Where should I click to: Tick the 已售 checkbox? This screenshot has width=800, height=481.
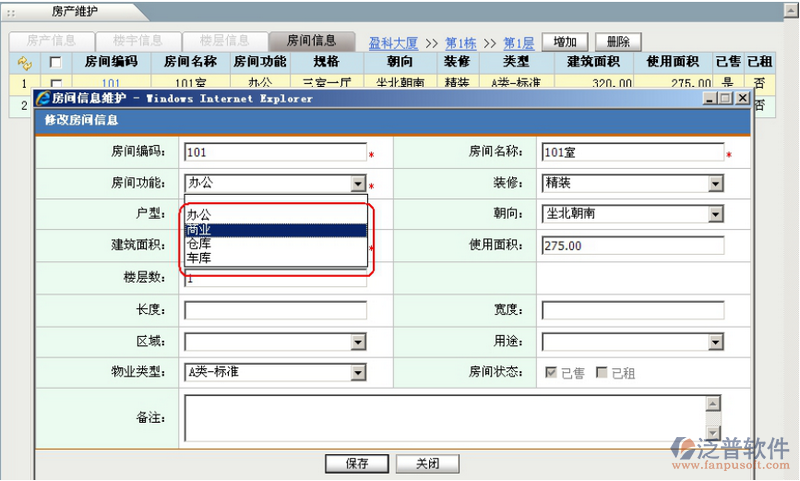(550, 373)
